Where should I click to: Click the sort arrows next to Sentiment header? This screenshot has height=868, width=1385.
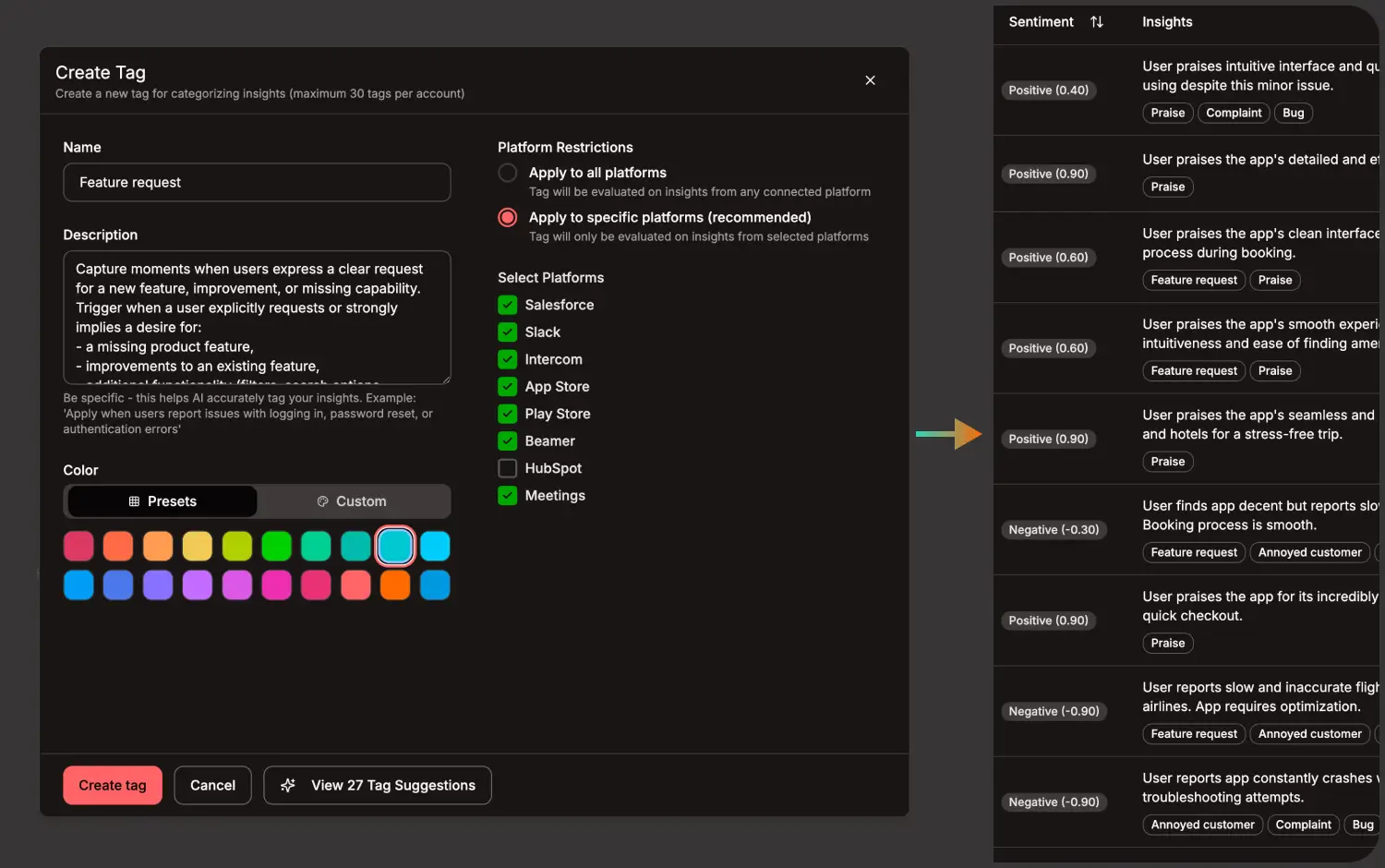(1097, 21)
